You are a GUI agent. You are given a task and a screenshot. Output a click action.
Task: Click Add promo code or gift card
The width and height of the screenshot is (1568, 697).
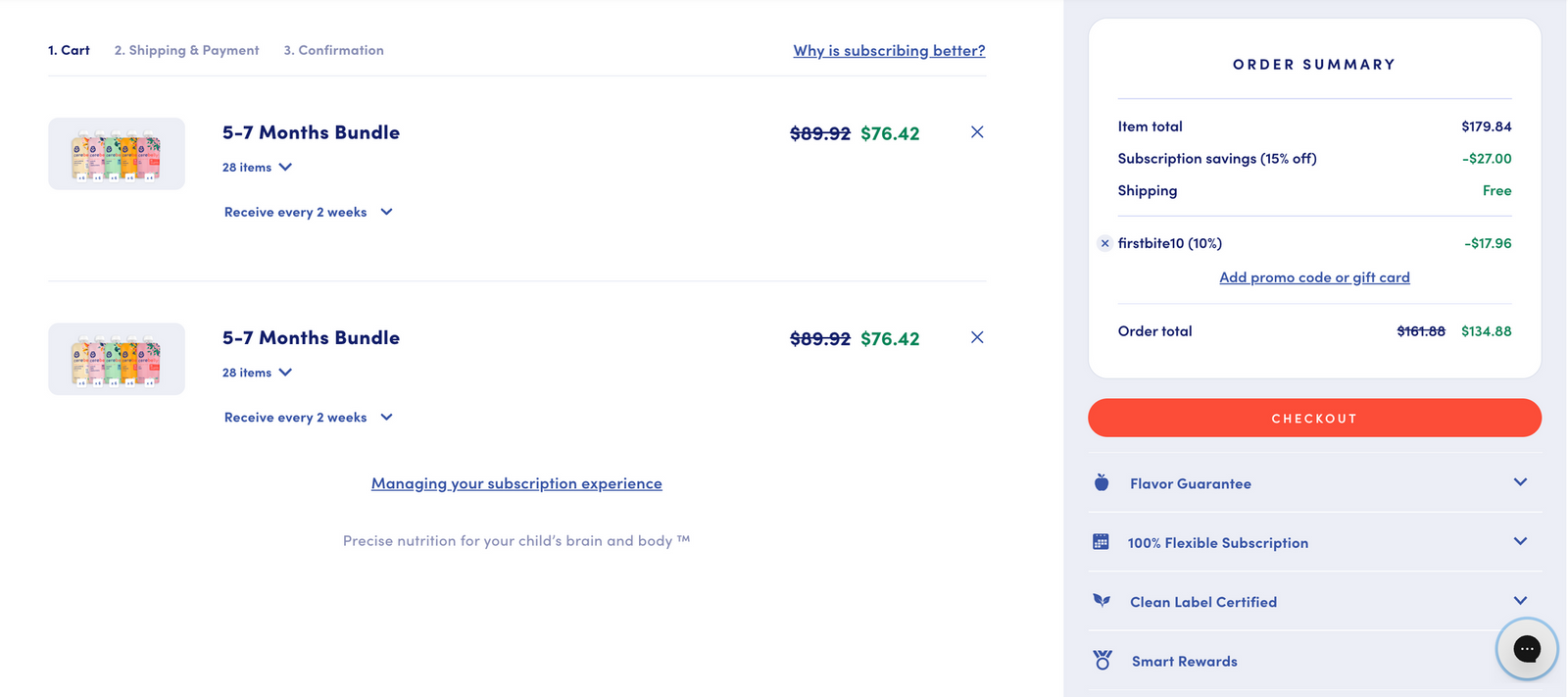(1314, 276)
